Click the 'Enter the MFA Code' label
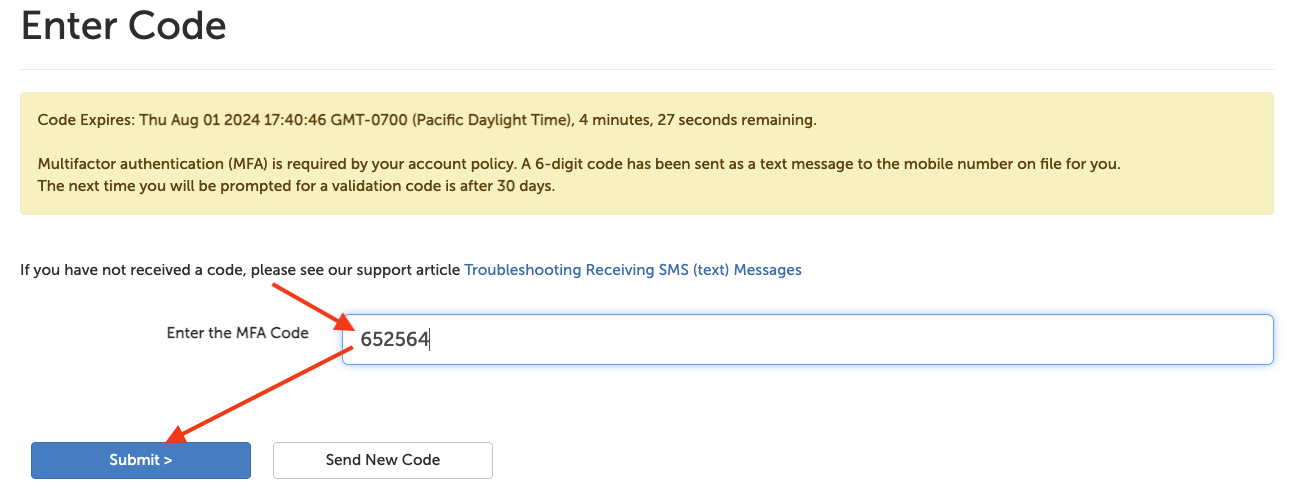 click(237, 333)
